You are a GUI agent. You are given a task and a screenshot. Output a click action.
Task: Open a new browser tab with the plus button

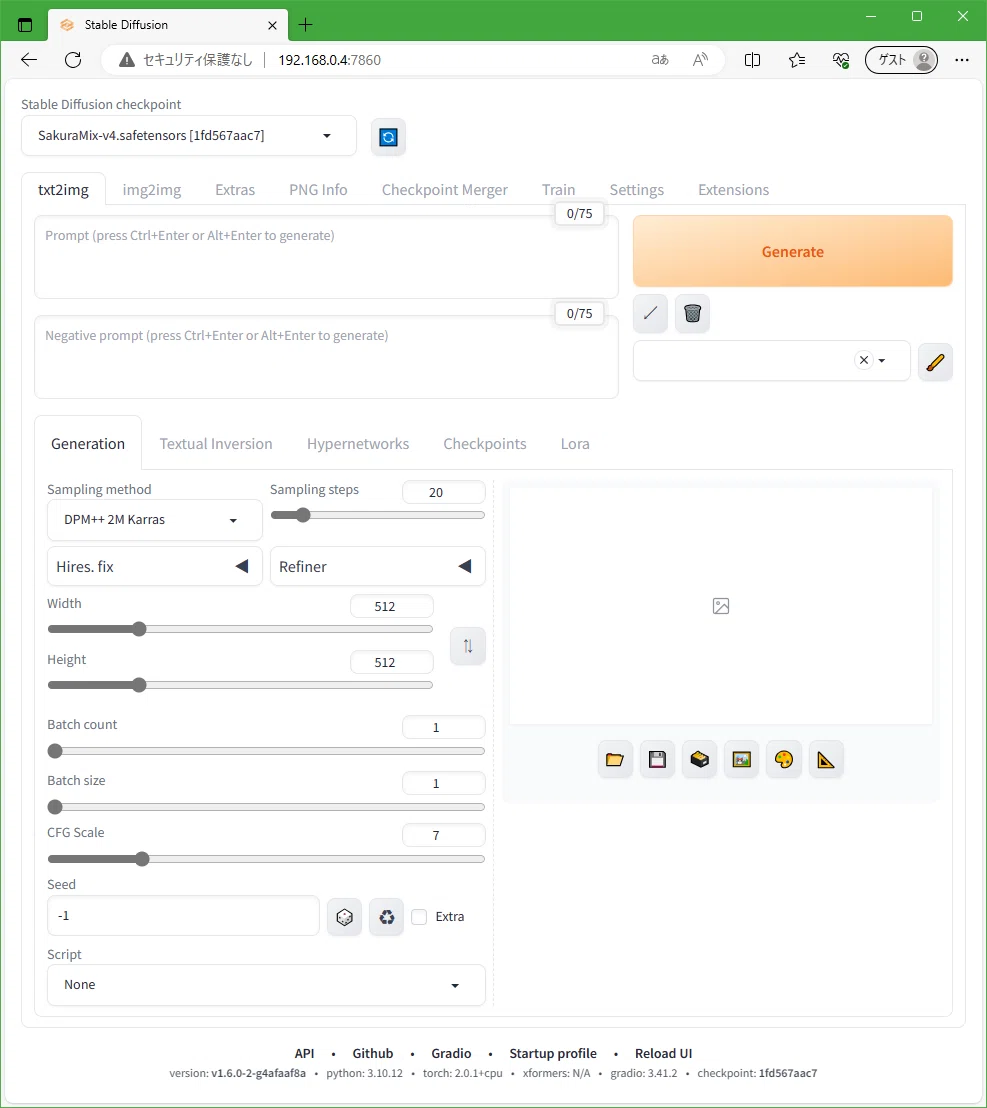(305, 25)
